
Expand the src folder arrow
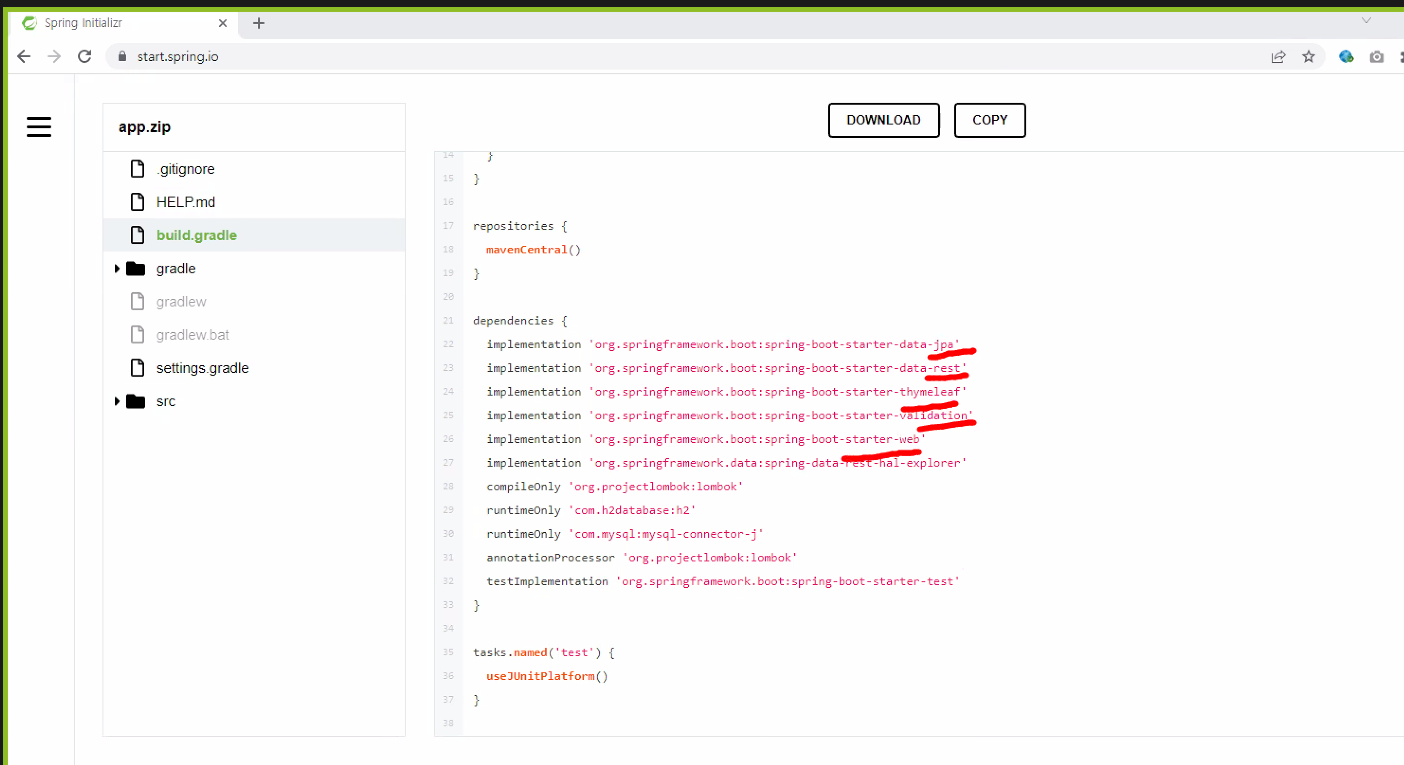pos(117,402)
